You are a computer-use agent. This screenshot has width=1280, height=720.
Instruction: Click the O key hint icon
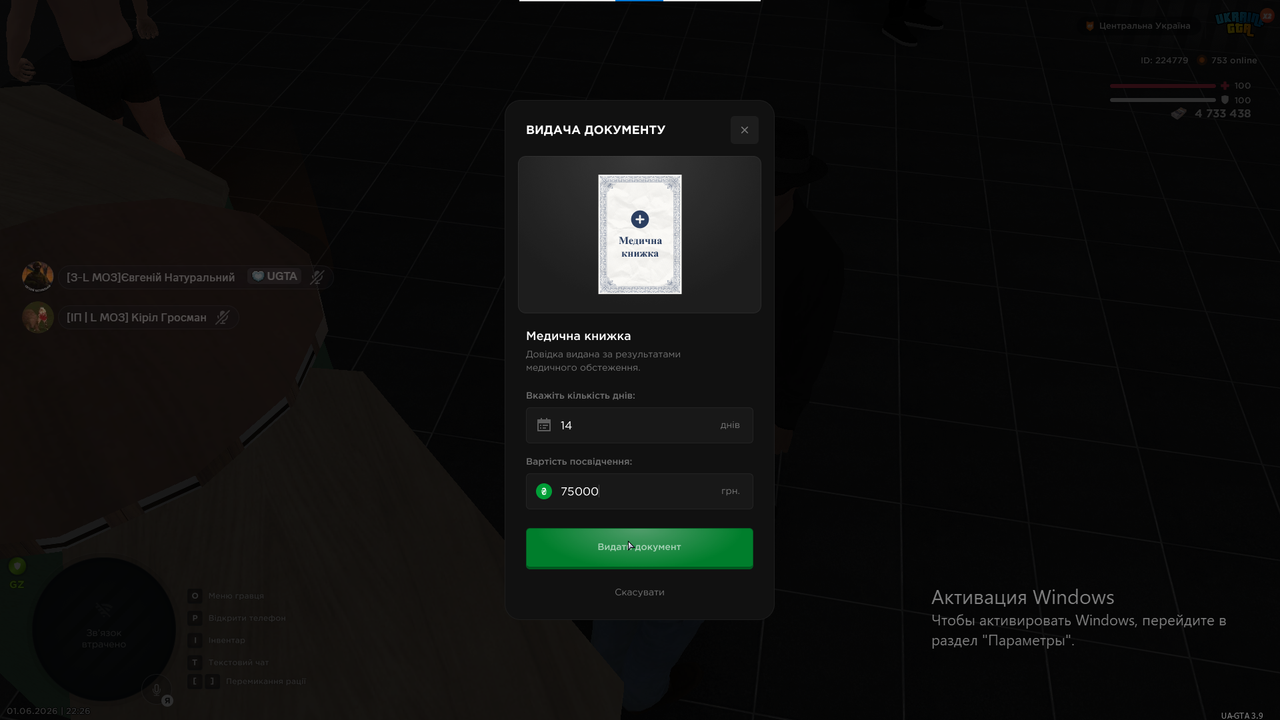click(195, 596)
